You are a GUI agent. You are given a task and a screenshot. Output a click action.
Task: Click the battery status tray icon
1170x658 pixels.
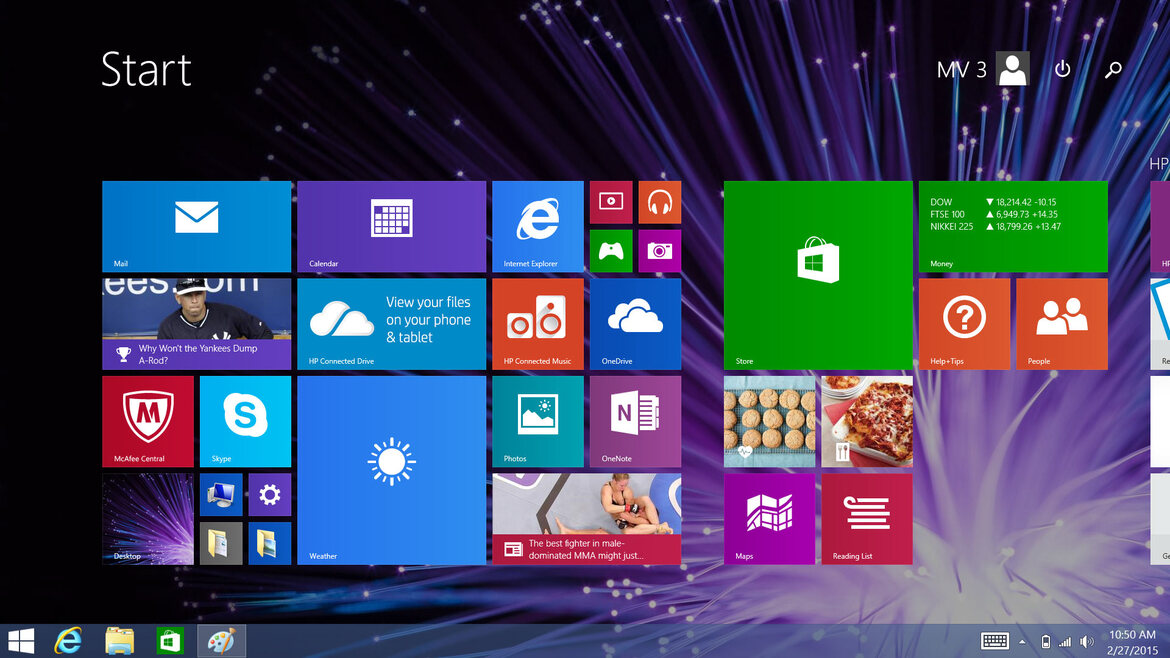click(1045, 642)
